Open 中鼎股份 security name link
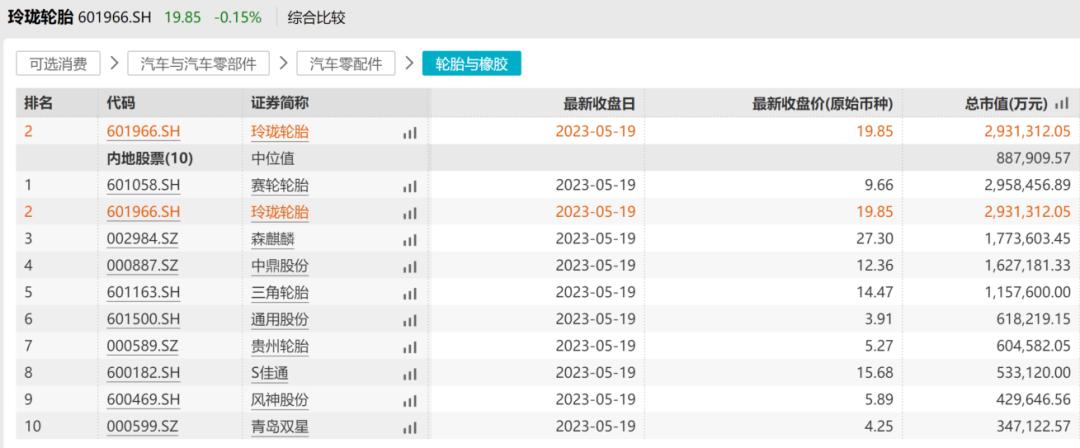 [280, 266]
